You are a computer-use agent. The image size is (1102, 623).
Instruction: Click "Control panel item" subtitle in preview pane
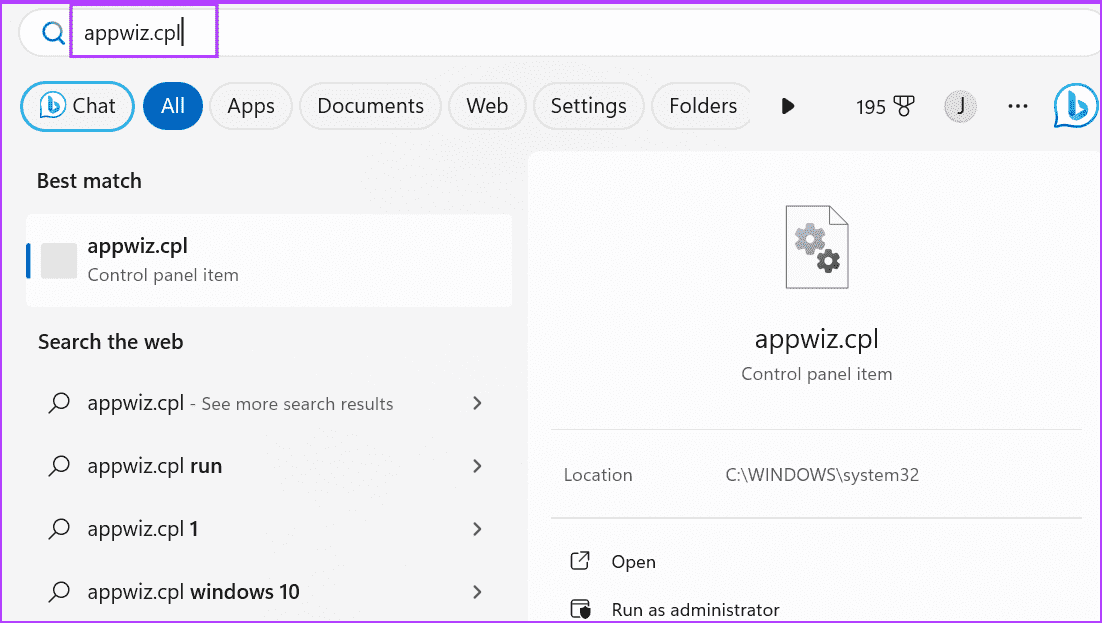817,374
